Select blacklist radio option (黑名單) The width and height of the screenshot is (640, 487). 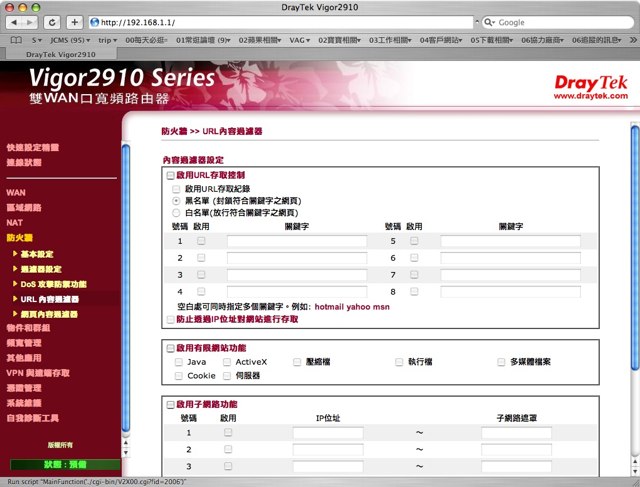click(x=176, y=201)
